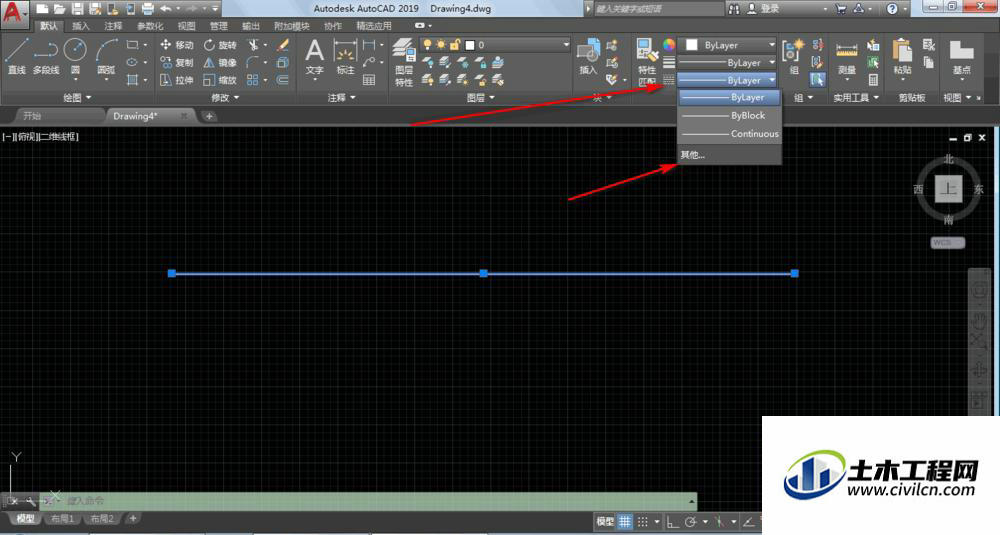Click the Move (移动) tool

tap(177, 45)
